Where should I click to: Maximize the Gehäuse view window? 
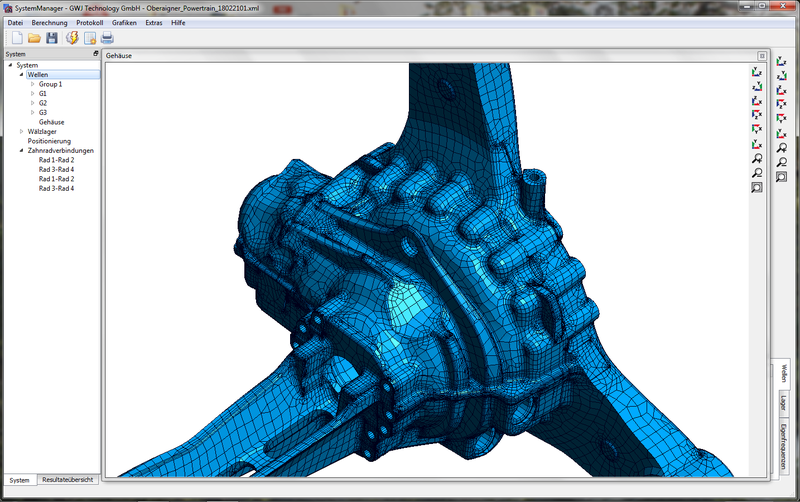coord(761,56)
